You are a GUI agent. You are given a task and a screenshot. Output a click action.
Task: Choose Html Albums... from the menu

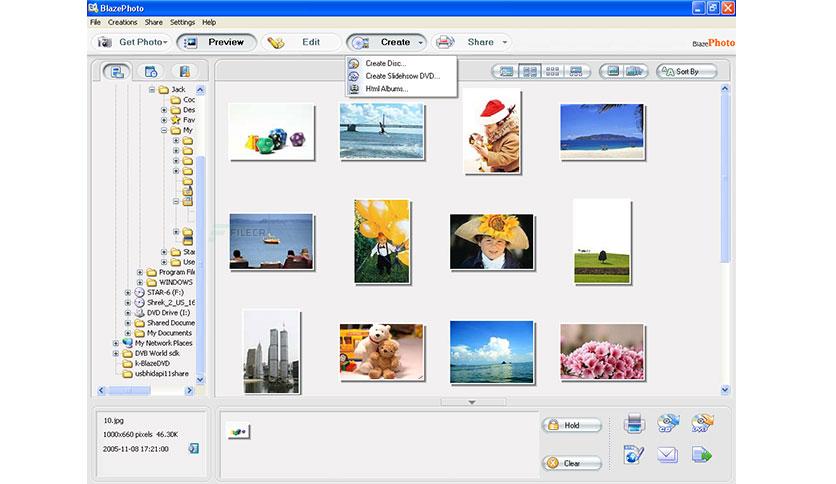401,89
